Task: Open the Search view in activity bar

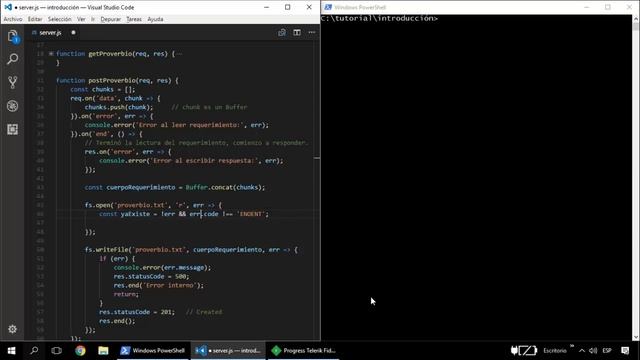Action: [x=13, y=59]
